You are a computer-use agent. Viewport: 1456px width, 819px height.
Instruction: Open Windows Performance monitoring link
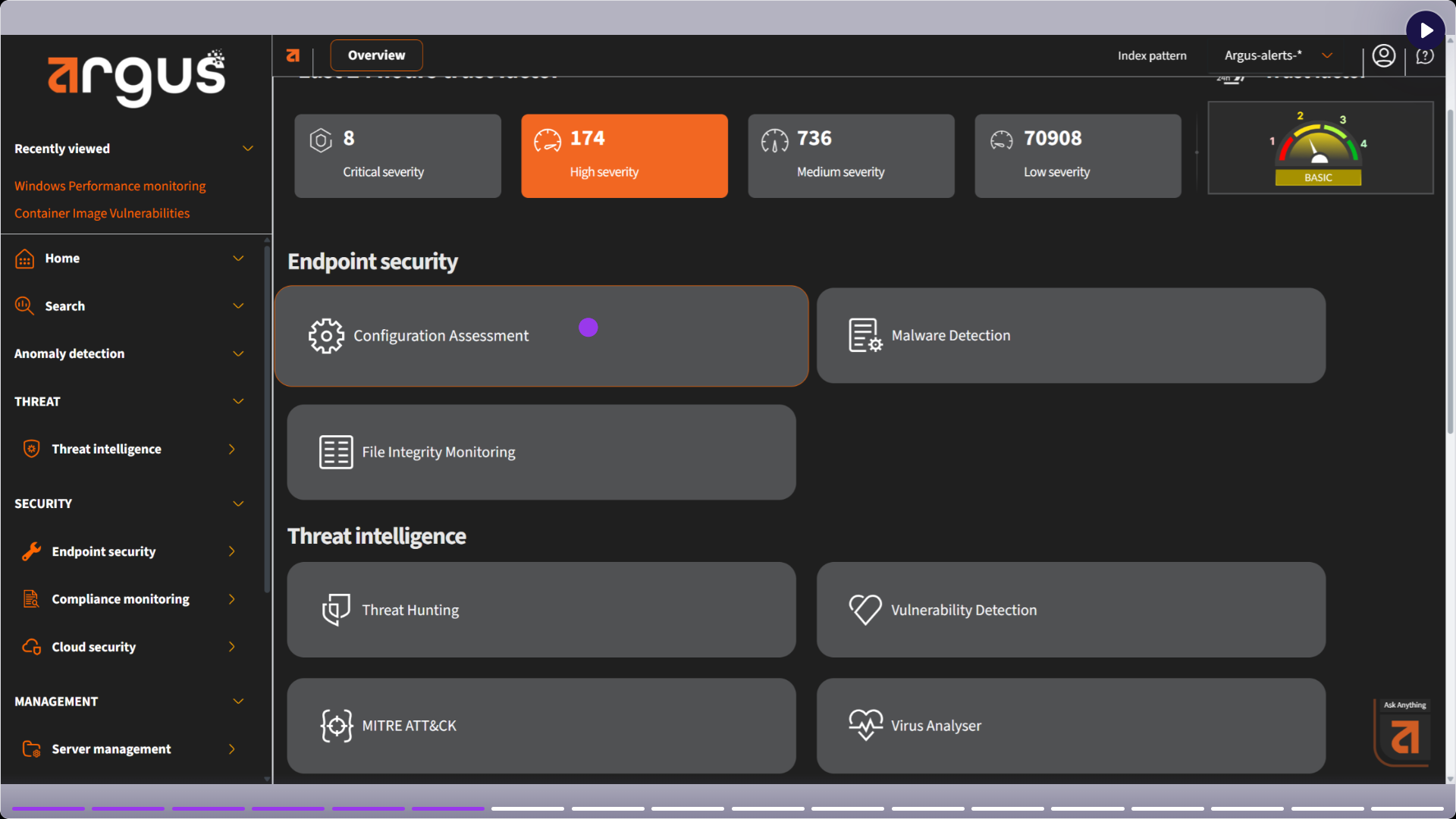click(110, 186)
